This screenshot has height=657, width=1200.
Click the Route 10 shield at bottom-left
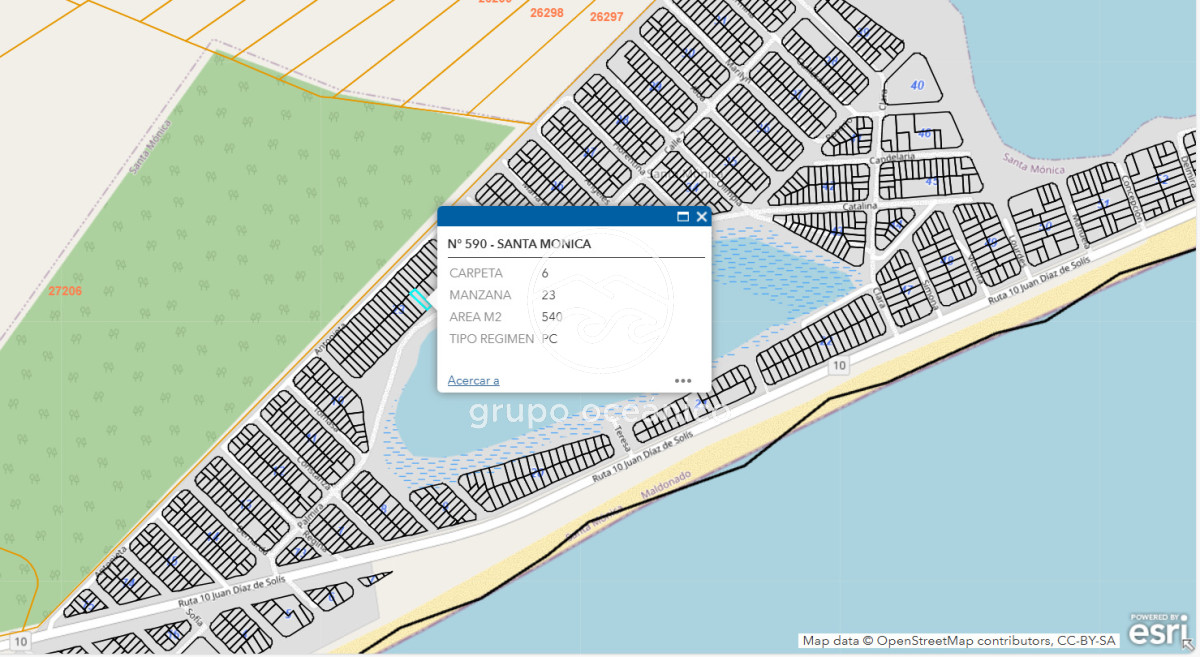[x=21, y=640]
